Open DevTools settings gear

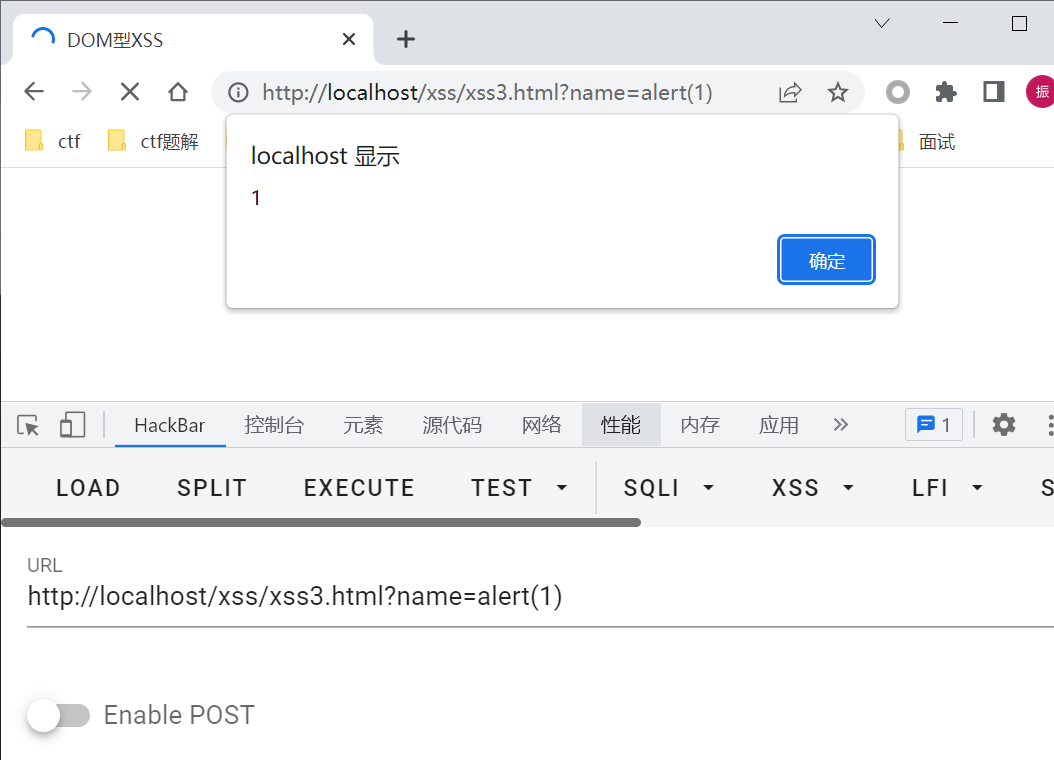pyautogui.click(x=1004, y=425)
